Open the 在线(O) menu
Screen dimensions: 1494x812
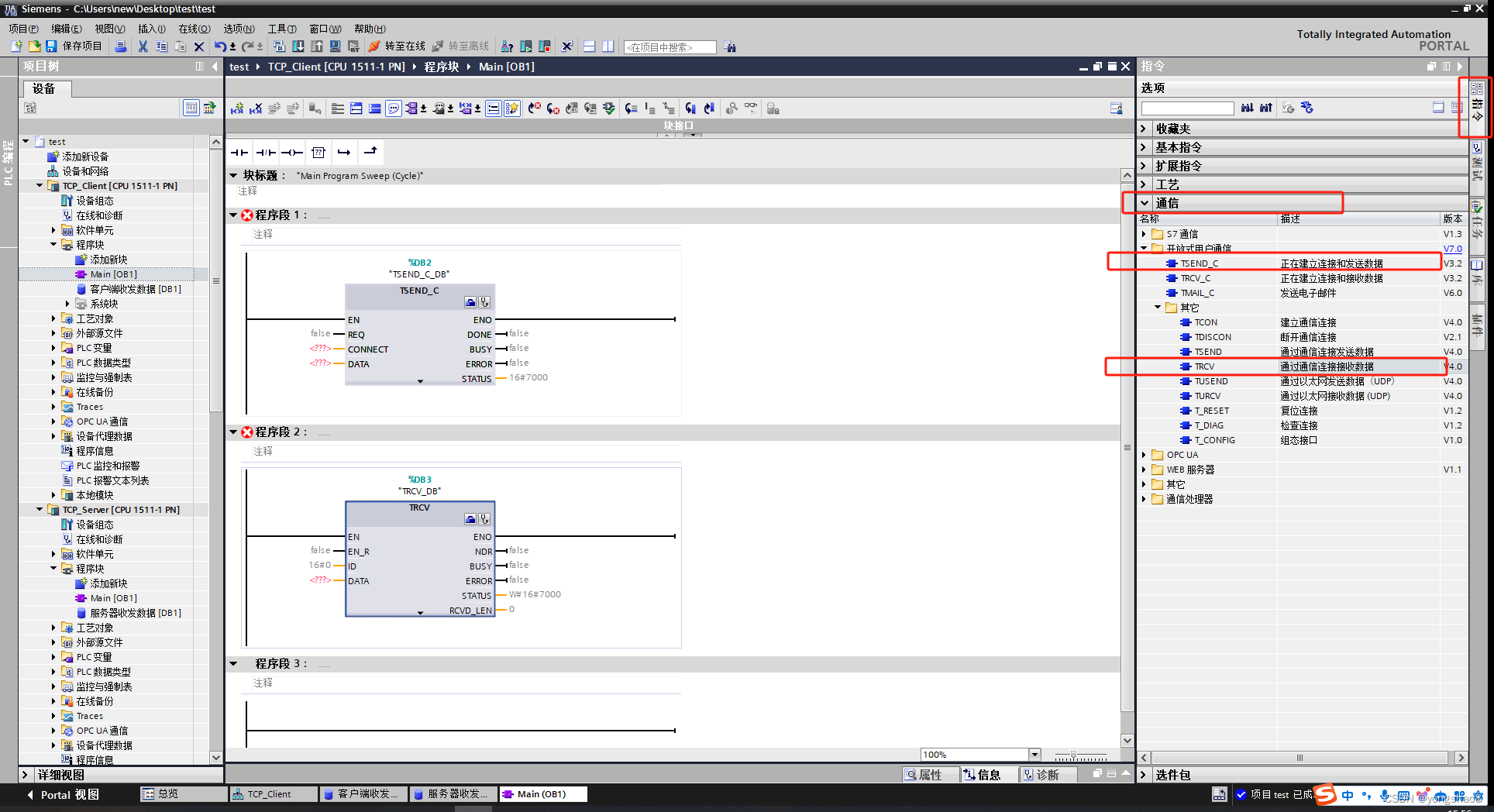tap(194, 29)
